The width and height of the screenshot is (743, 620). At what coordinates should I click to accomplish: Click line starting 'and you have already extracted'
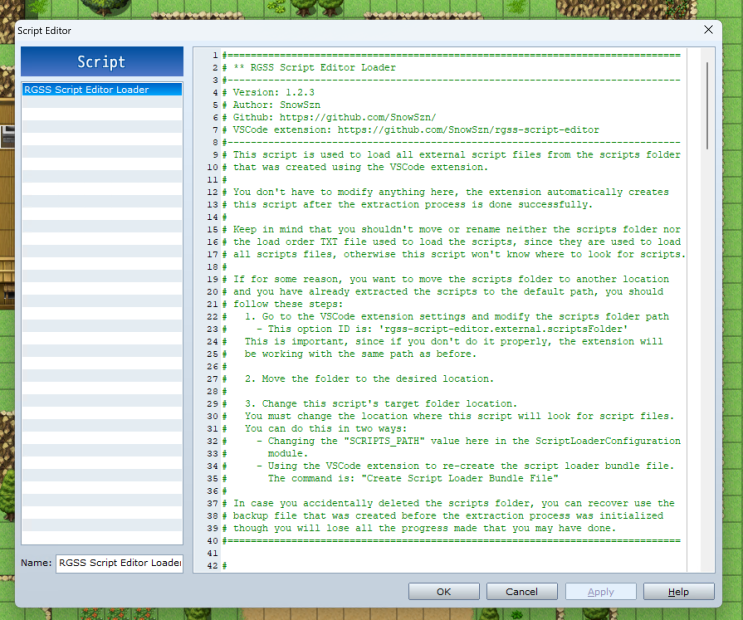pyautogui.click(x=443, y=292)
